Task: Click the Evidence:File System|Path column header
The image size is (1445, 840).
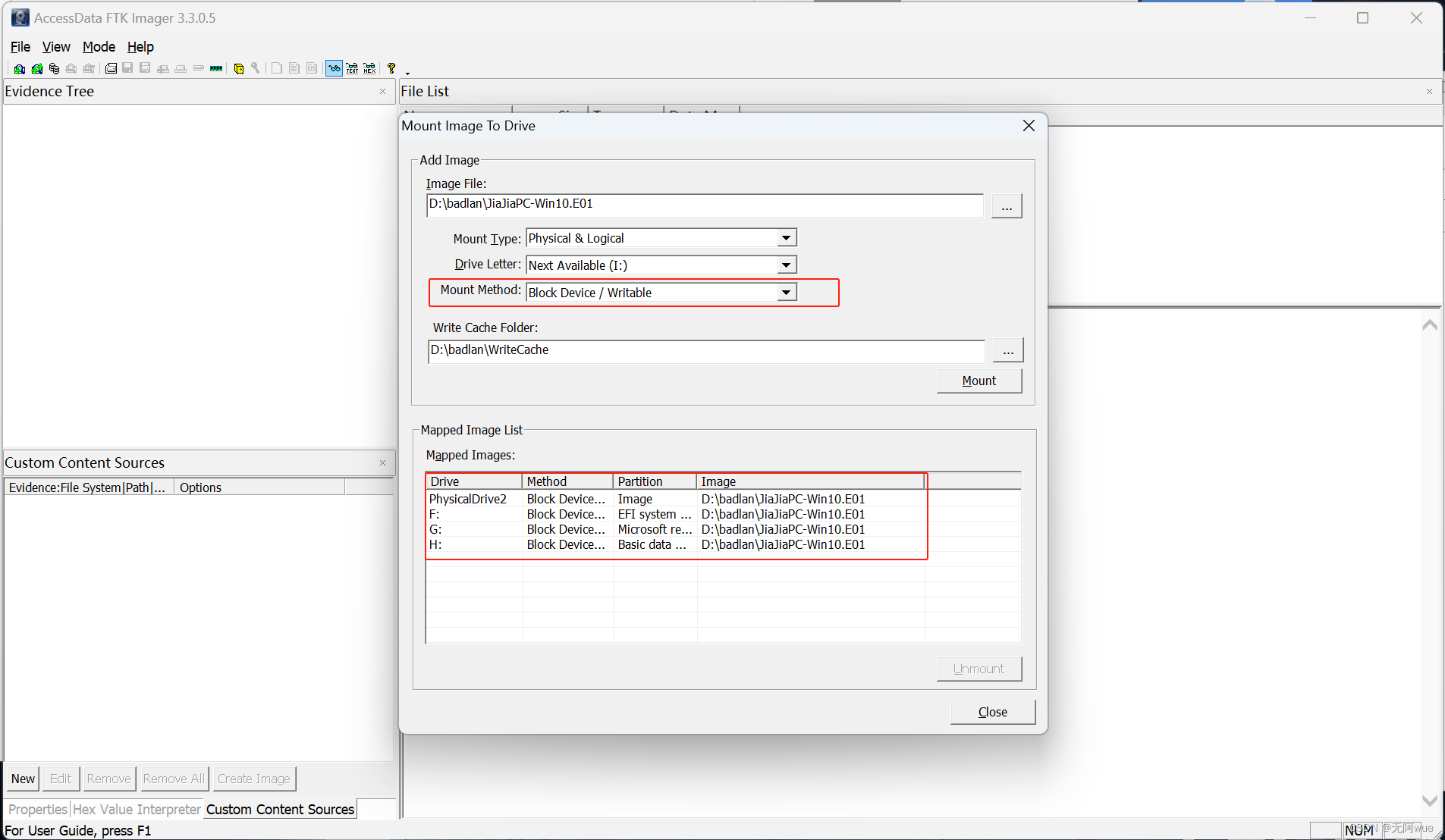Action: click(90, 487)
